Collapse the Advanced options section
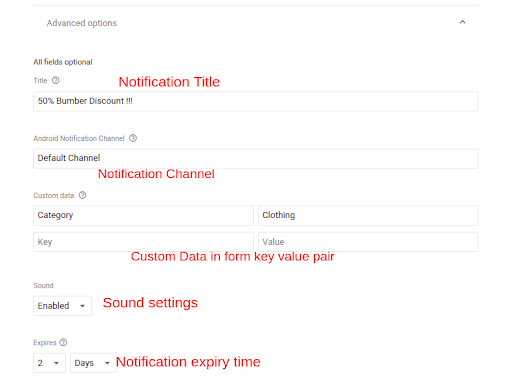This screenshot has height=379, width=512. pyautogui.click(x=462, y=22)
